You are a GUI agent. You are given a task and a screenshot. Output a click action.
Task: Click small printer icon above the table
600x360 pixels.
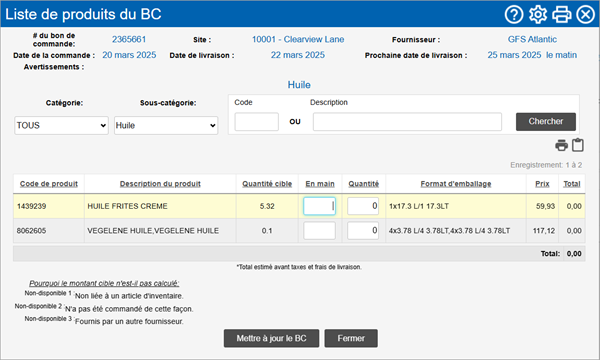click(561, 145)
